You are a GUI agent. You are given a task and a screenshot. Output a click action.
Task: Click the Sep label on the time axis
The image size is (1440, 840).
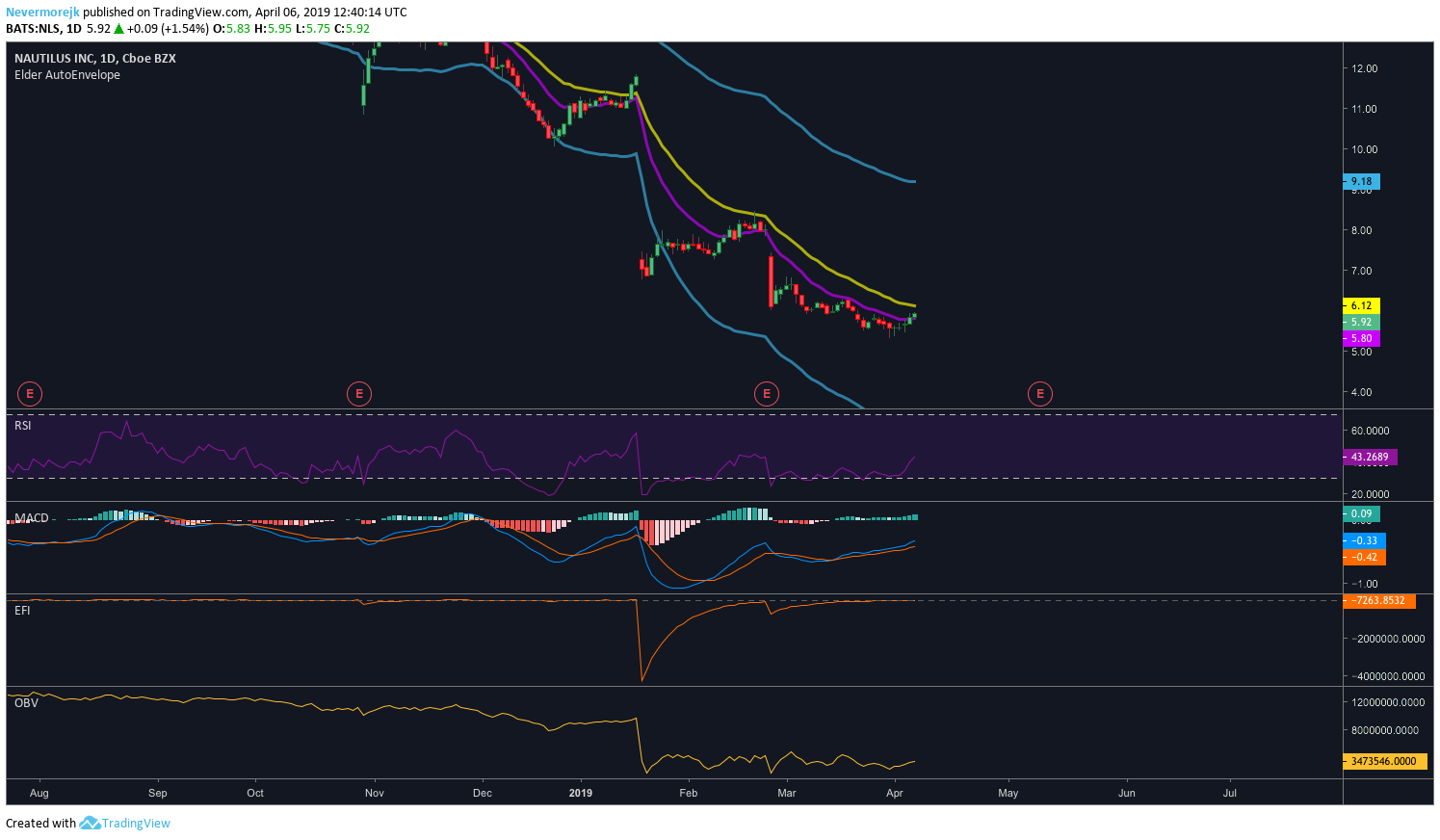pyautogui.click(x=158, y=793)
